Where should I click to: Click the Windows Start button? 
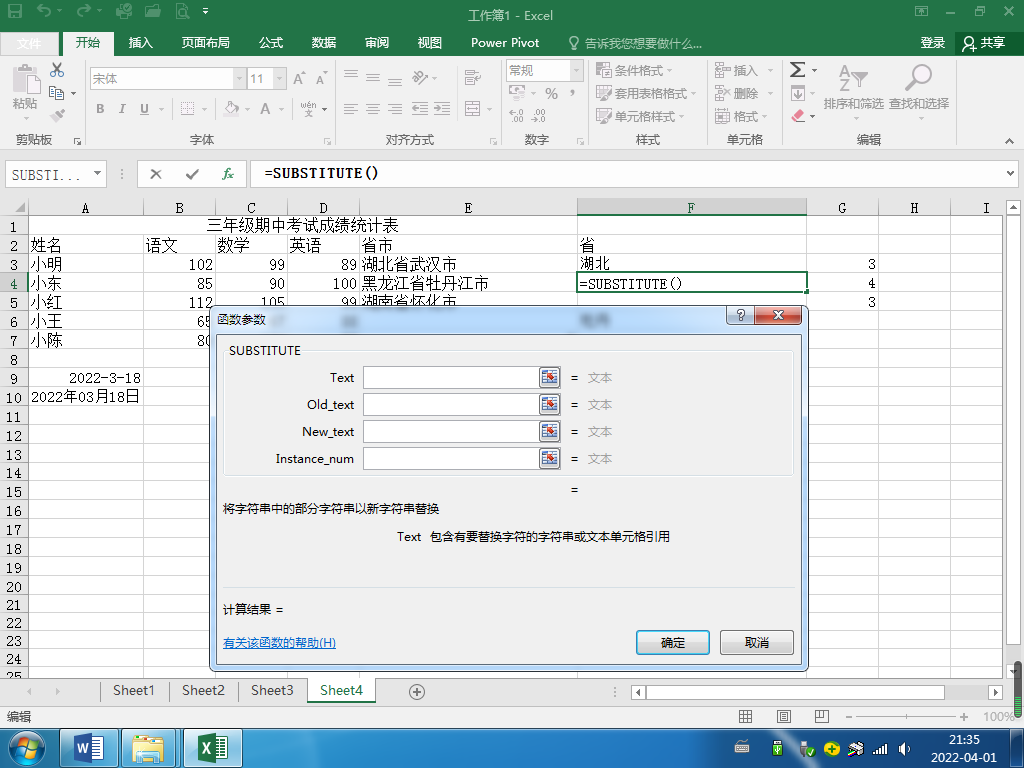pyautogui.click(x=26, y=748)
